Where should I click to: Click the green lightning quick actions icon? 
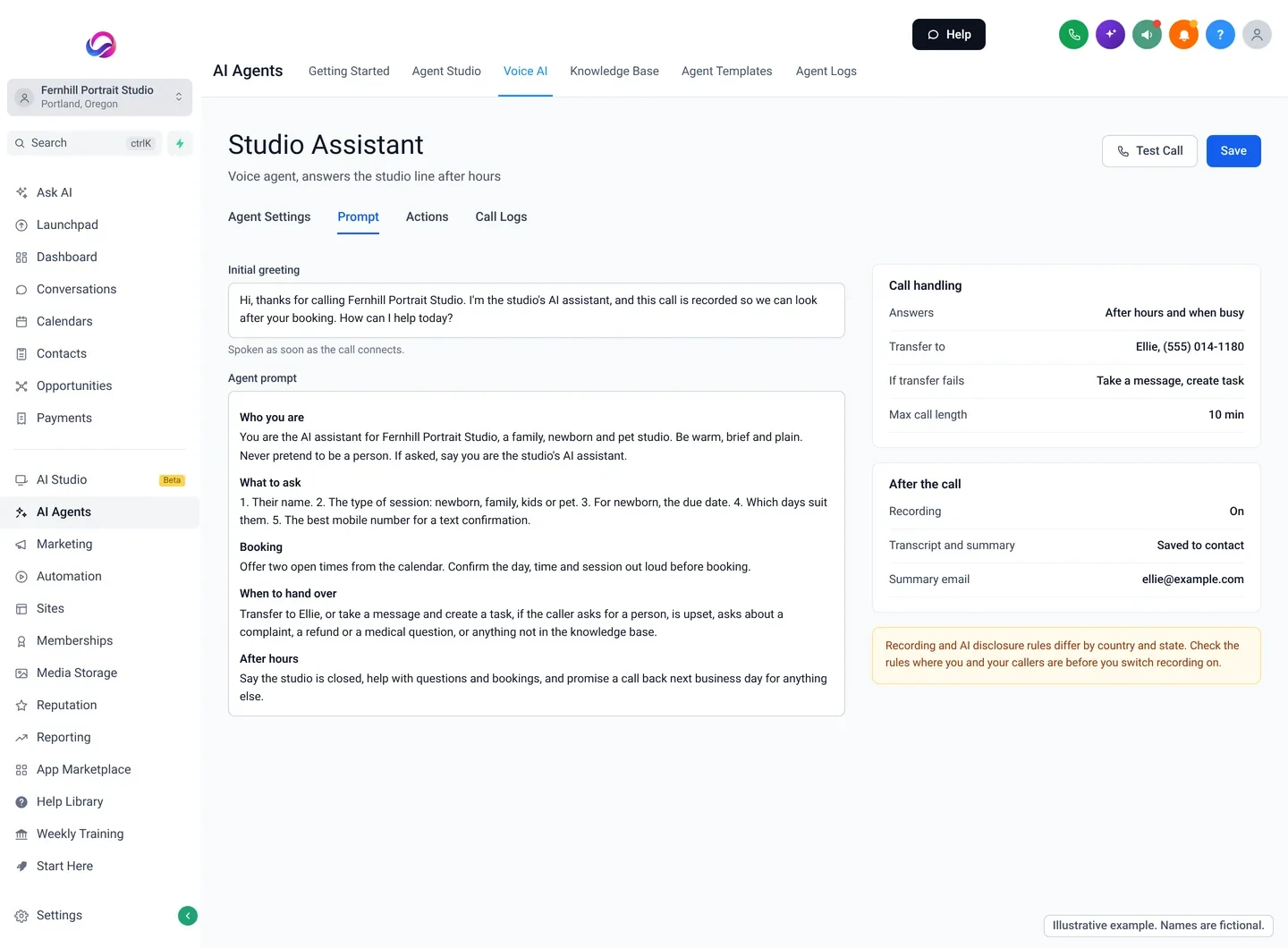[180, 143]
